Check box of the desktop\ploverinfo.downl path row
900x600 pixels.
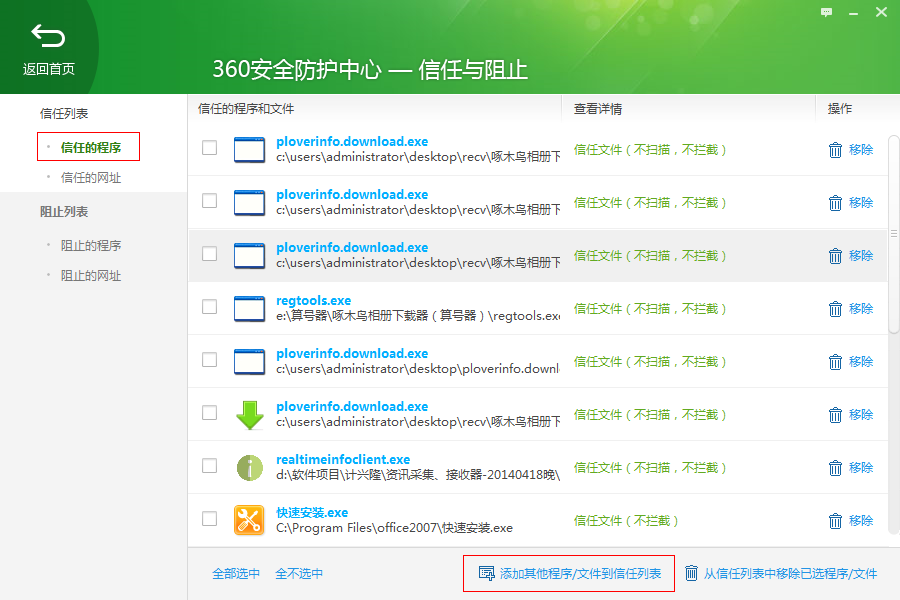pyautogui.click(x=210, y=359)
